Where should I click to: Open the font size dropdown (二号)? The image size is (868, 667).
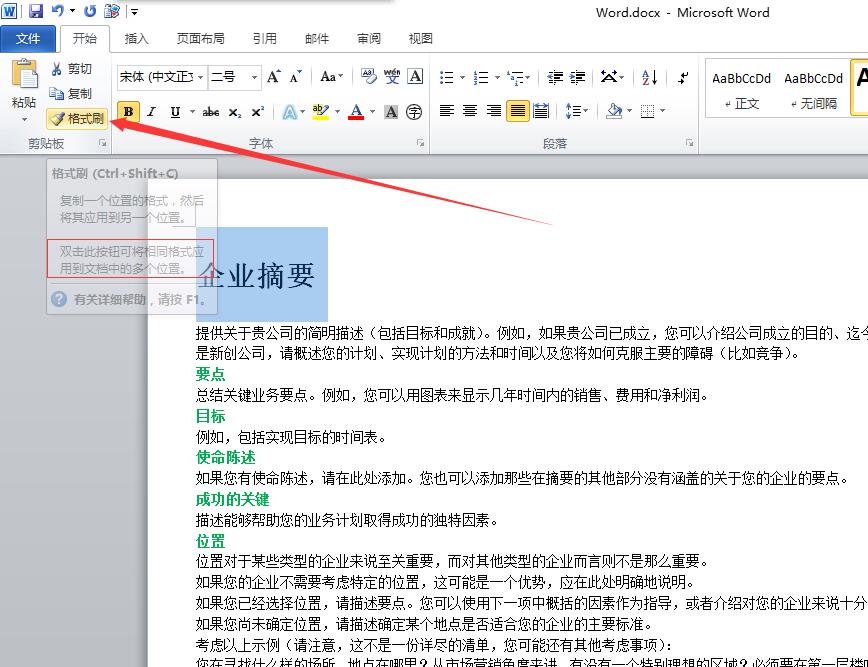[255, 77]
